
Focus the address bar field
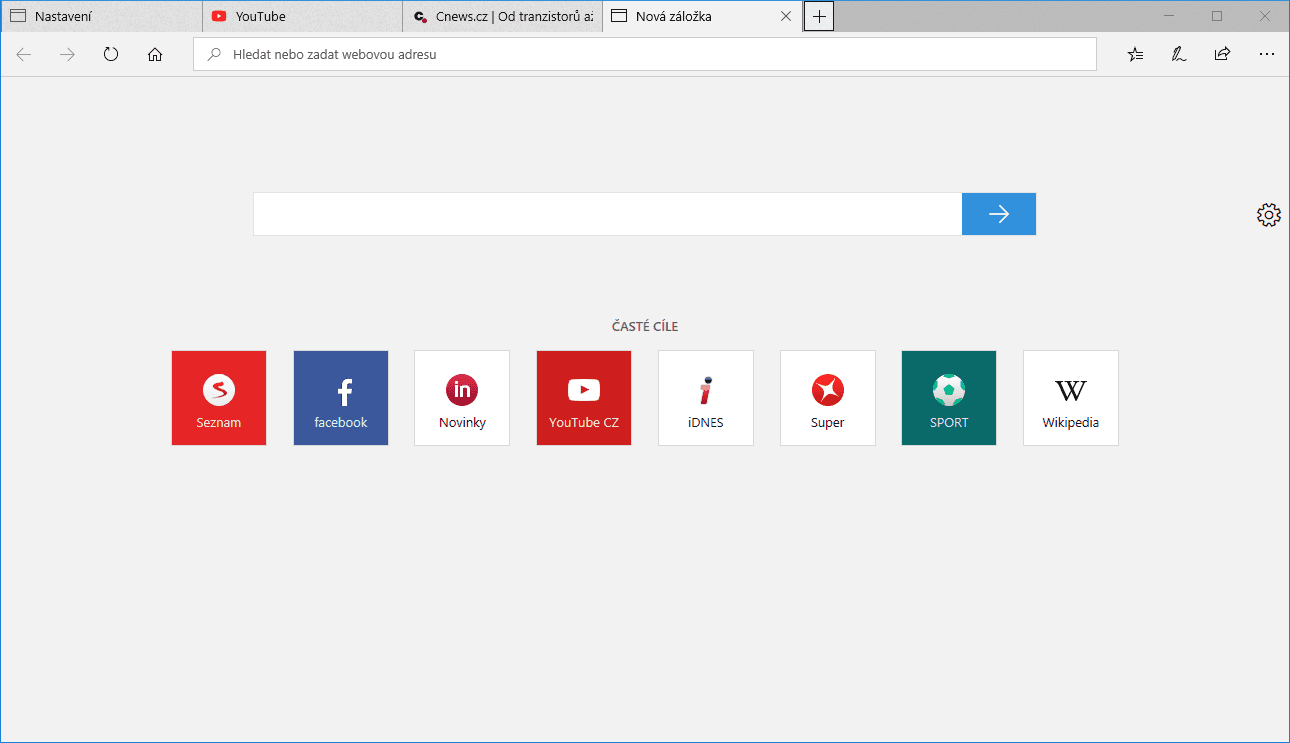(645, 54)
